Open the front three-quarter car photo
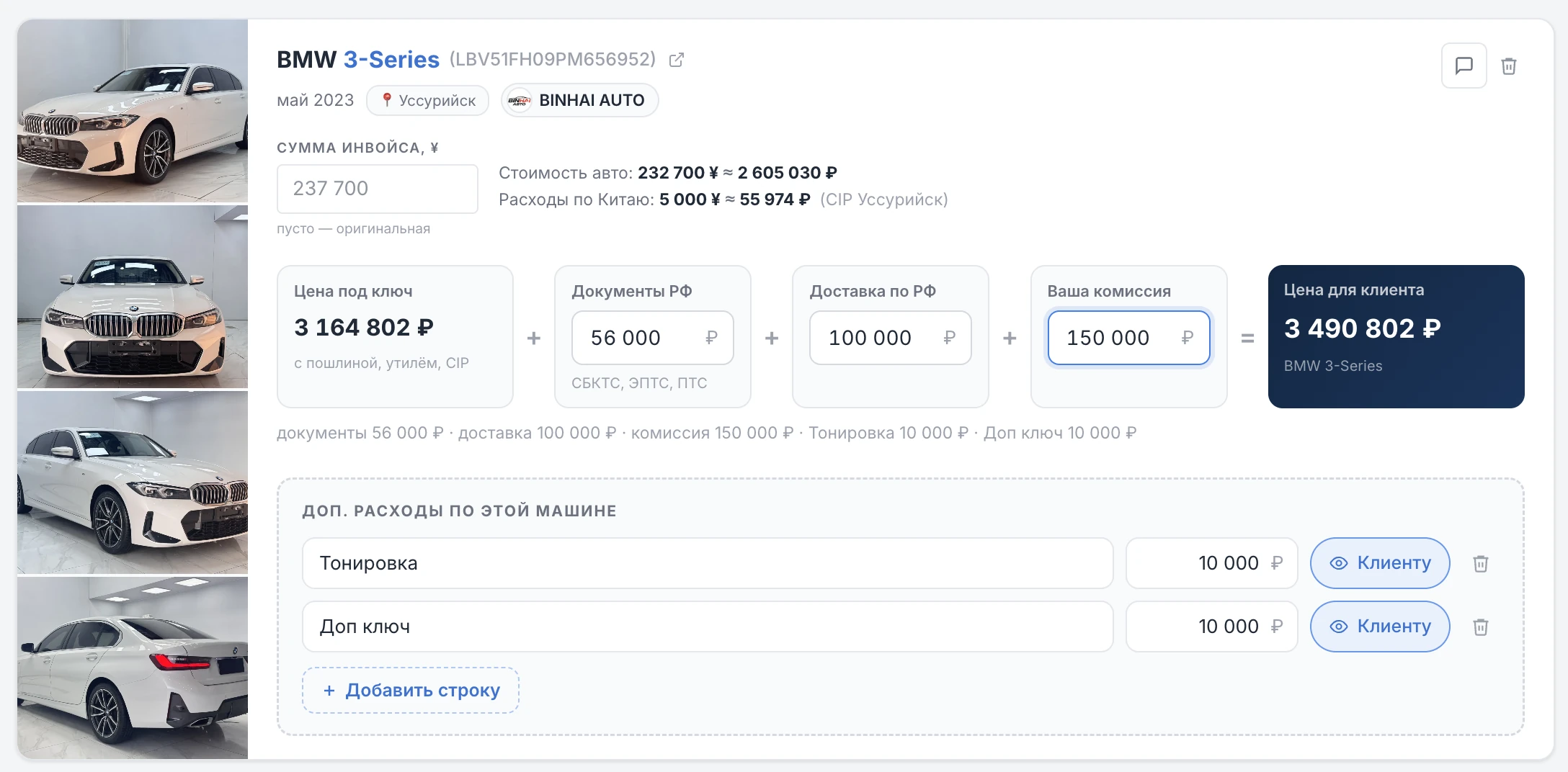 coord(133,111)
